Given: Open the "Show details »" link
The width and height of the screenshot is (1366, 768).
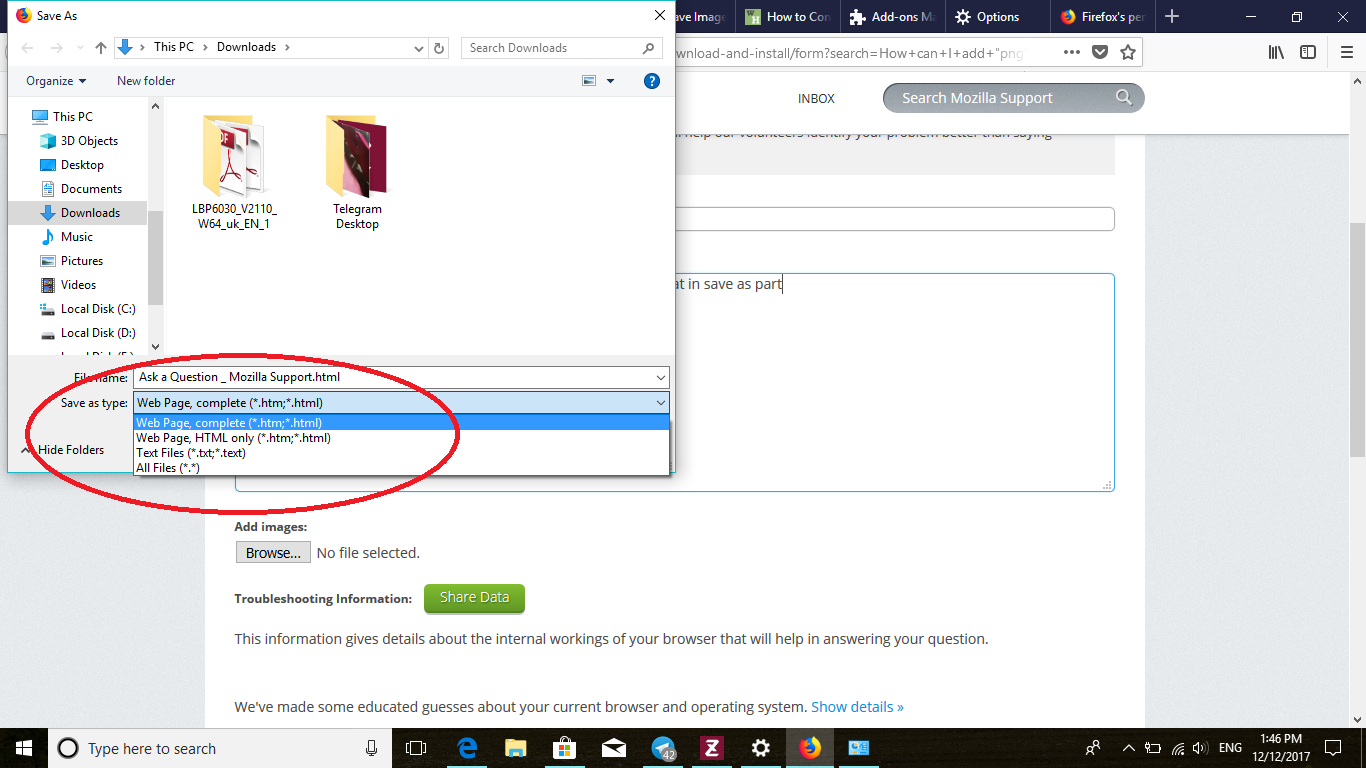Looking at the screenshot, I should (x=857, y=706).
